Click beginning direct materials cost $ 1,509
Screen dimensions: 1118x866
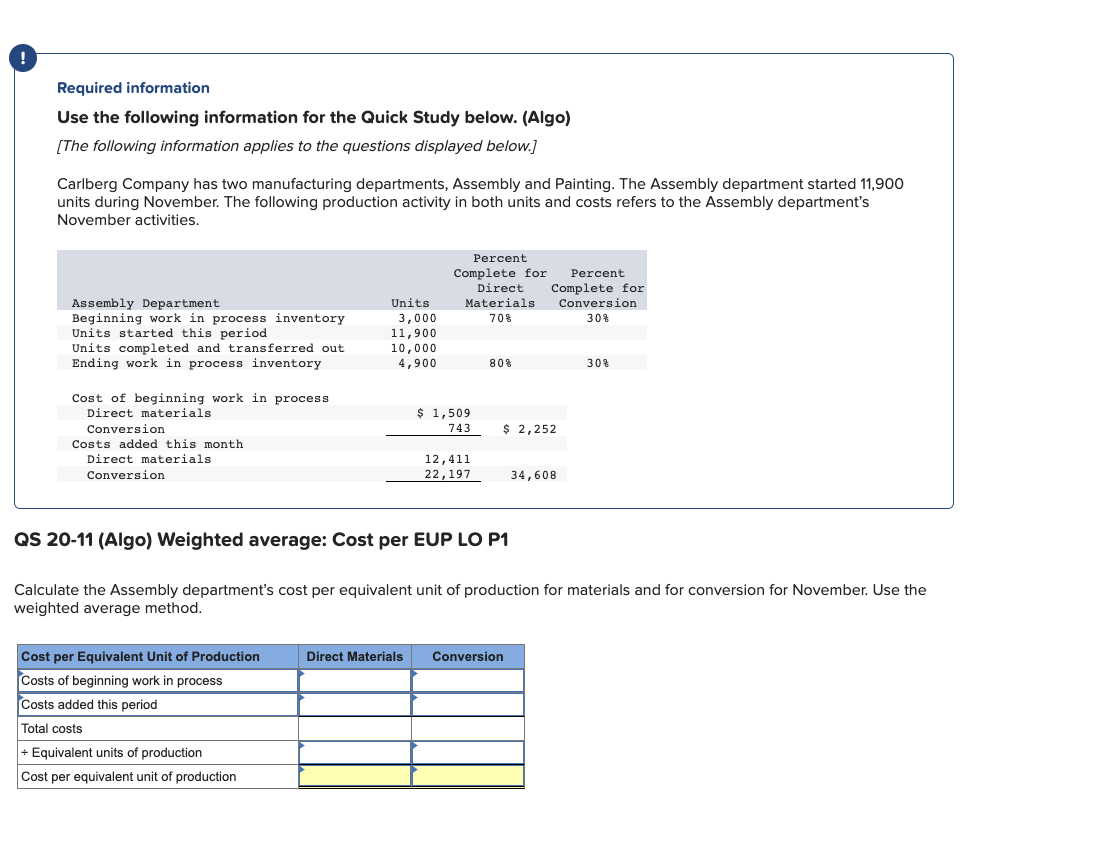pyautogui.click(x=443, y=413)
